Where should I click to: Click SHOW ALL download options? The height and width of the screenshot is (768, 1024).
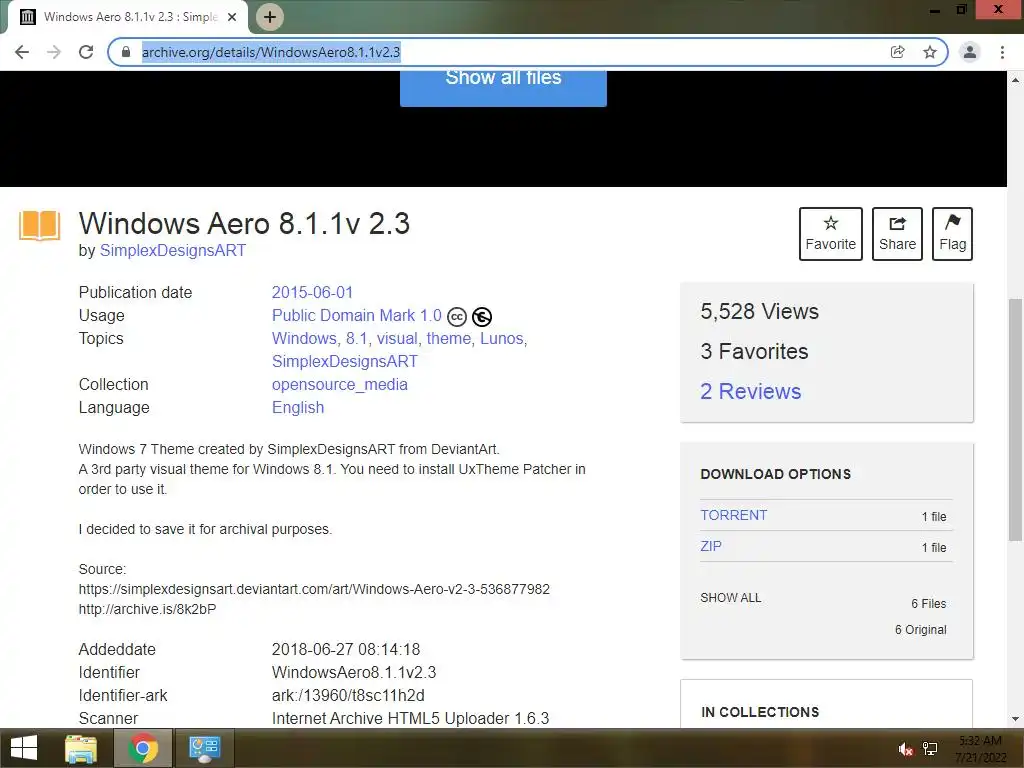tap(731, 598)
